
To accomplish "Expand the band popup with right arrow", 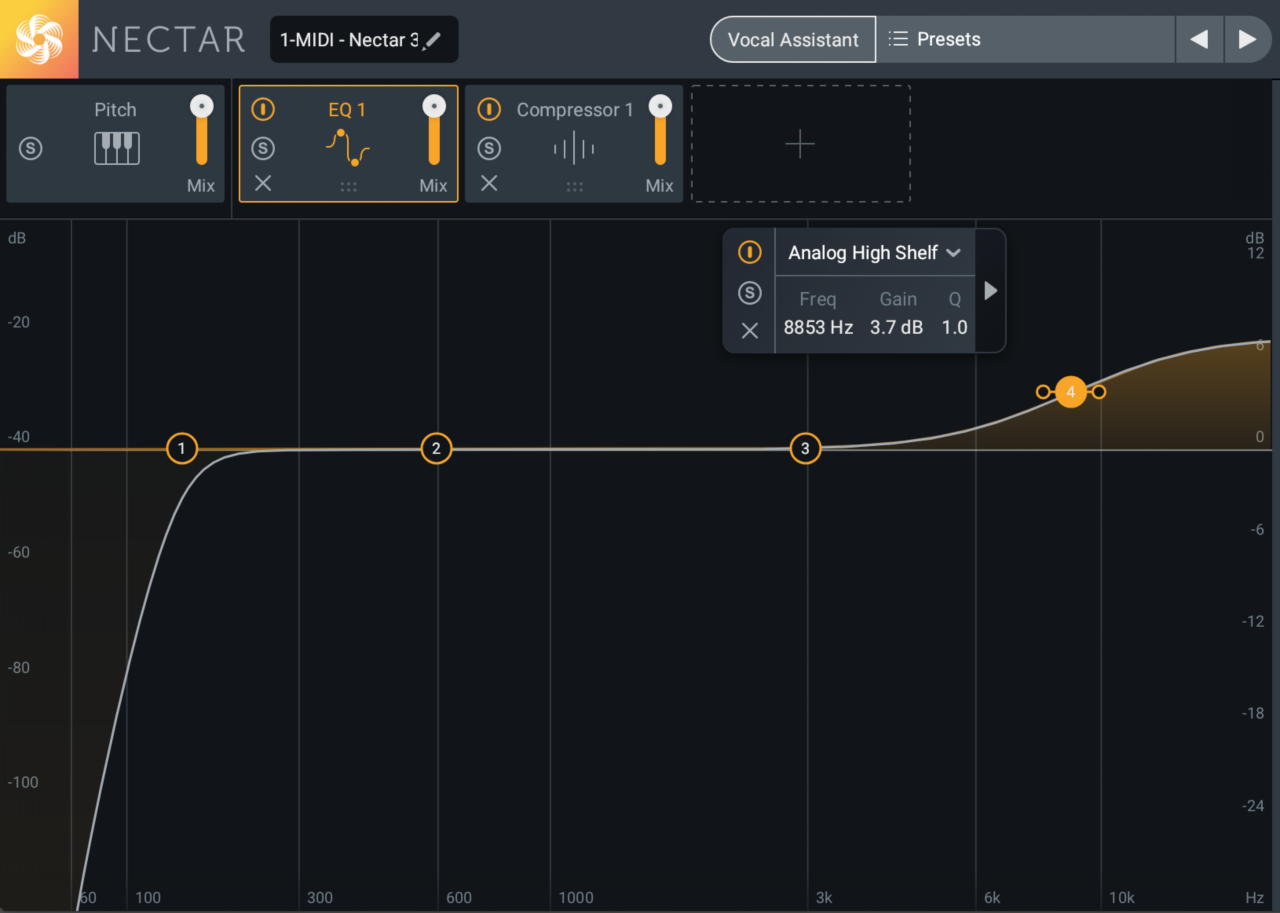I will point(990,291).
